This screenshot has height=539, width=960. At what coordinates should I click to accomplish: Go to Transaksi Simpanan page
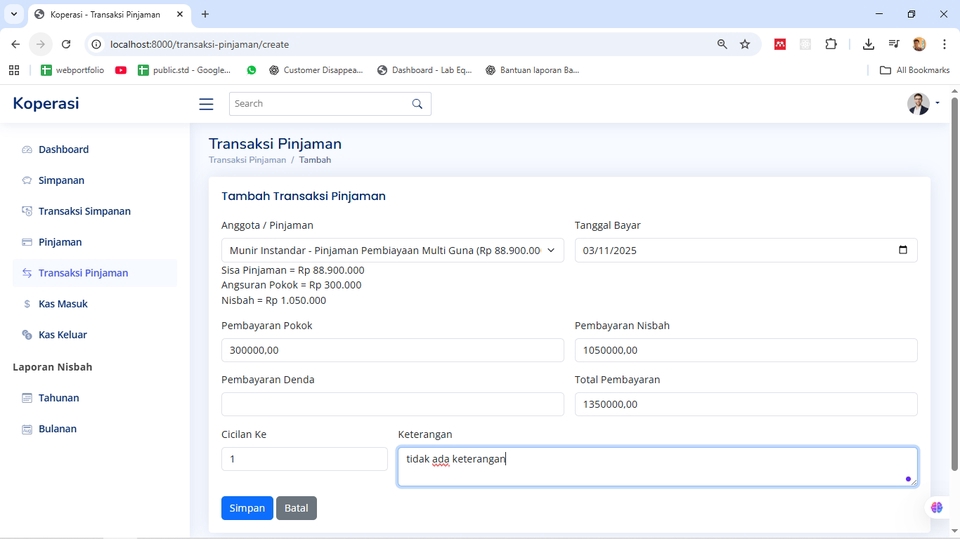coord(95,211)
